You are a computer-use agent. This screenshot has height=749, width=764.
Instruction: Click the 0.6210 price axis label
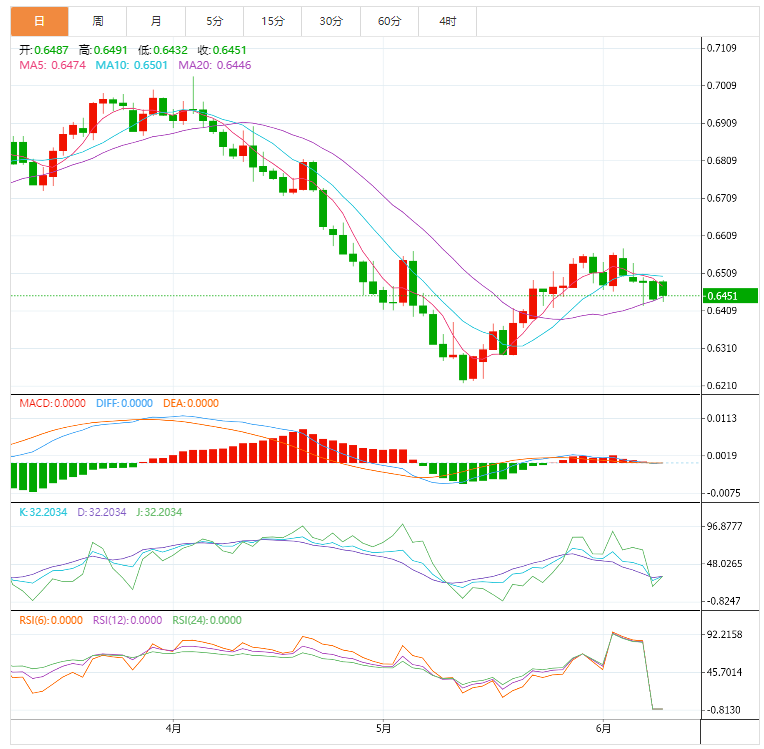point(722,385)
